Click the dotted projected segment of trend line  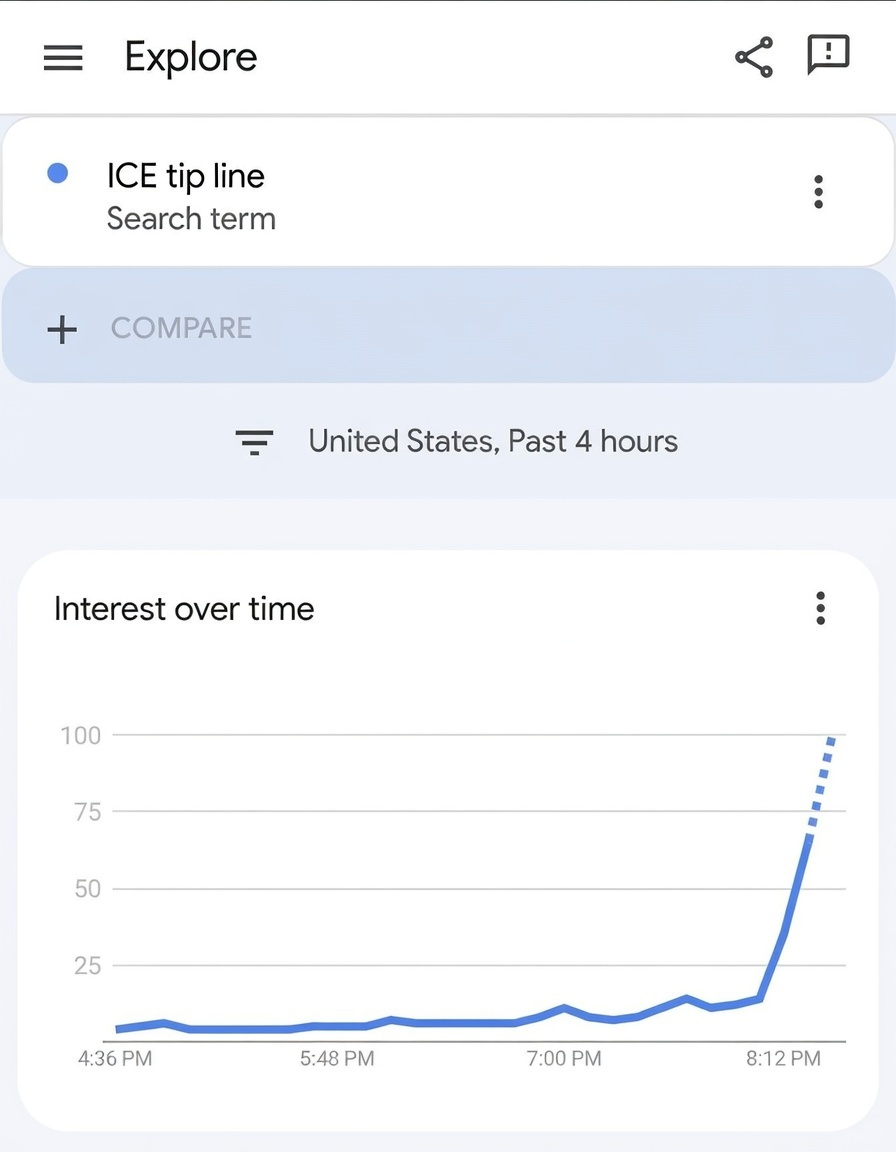(x=820, y=785)
